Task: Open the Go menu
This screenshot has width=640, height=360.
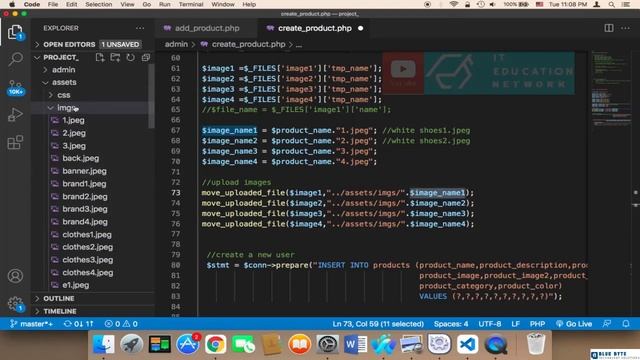Action: click(147, 4)
